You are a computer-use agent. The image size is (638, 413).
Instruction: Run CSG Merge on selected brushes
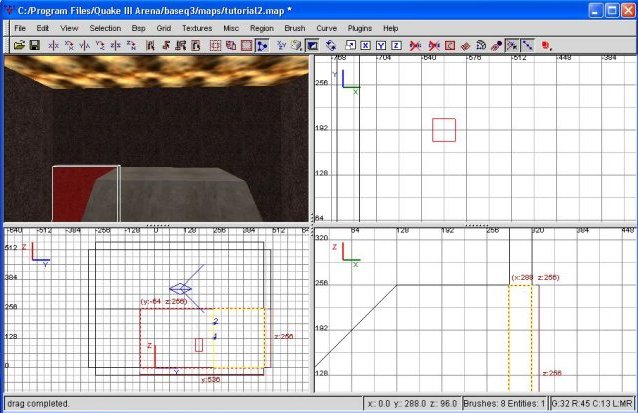point(231,46)
